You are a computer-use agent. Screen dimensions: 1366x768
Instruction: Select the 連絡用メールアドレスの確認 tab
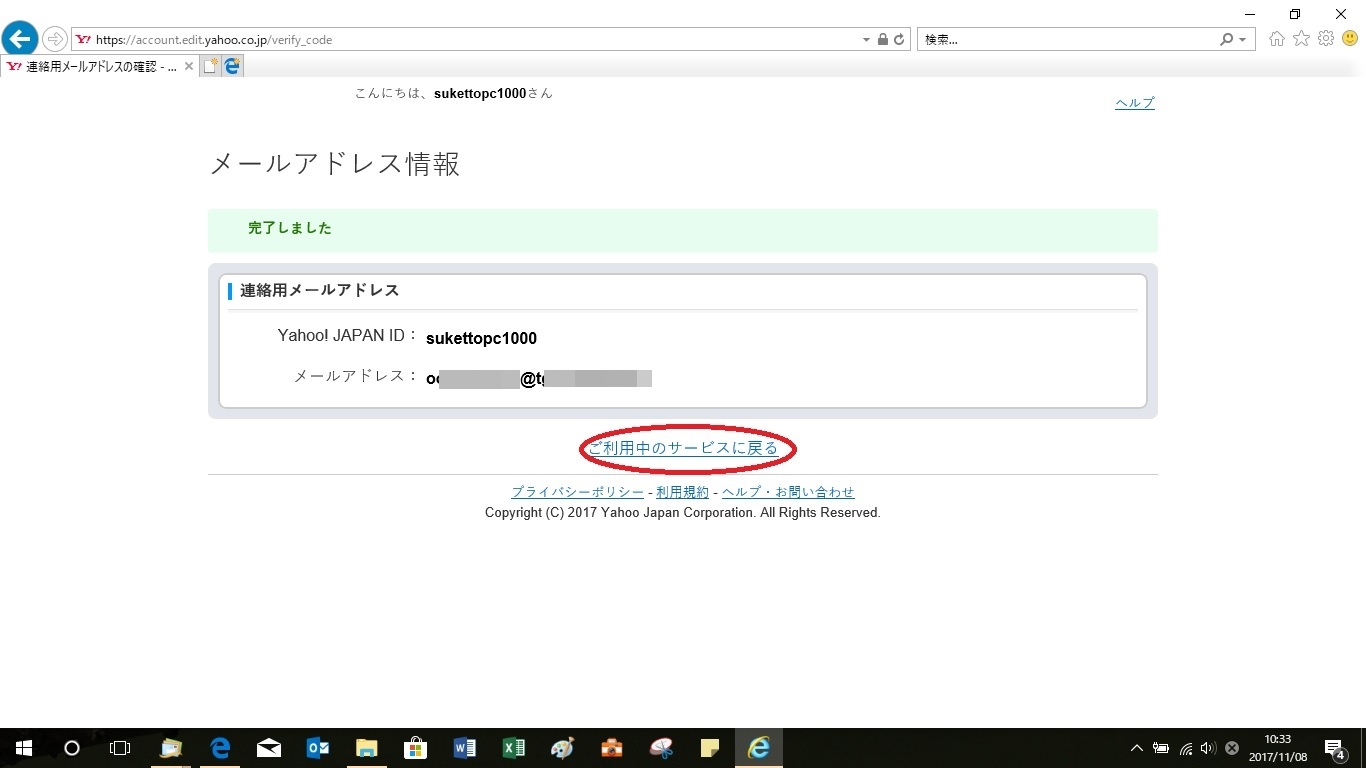(x=100, y=66)
